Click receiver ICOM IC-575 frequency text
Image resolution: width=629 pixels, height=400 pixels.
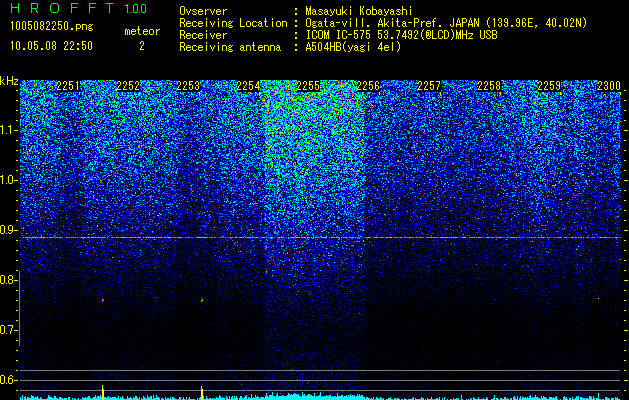(x=401, y=35)
